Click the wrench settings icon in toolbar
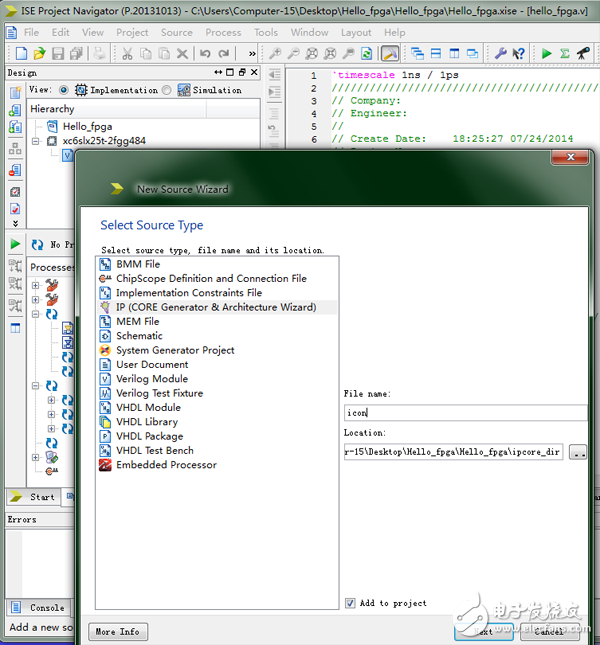This screenshot has width=600, height=645. click(x=500, y=53)
